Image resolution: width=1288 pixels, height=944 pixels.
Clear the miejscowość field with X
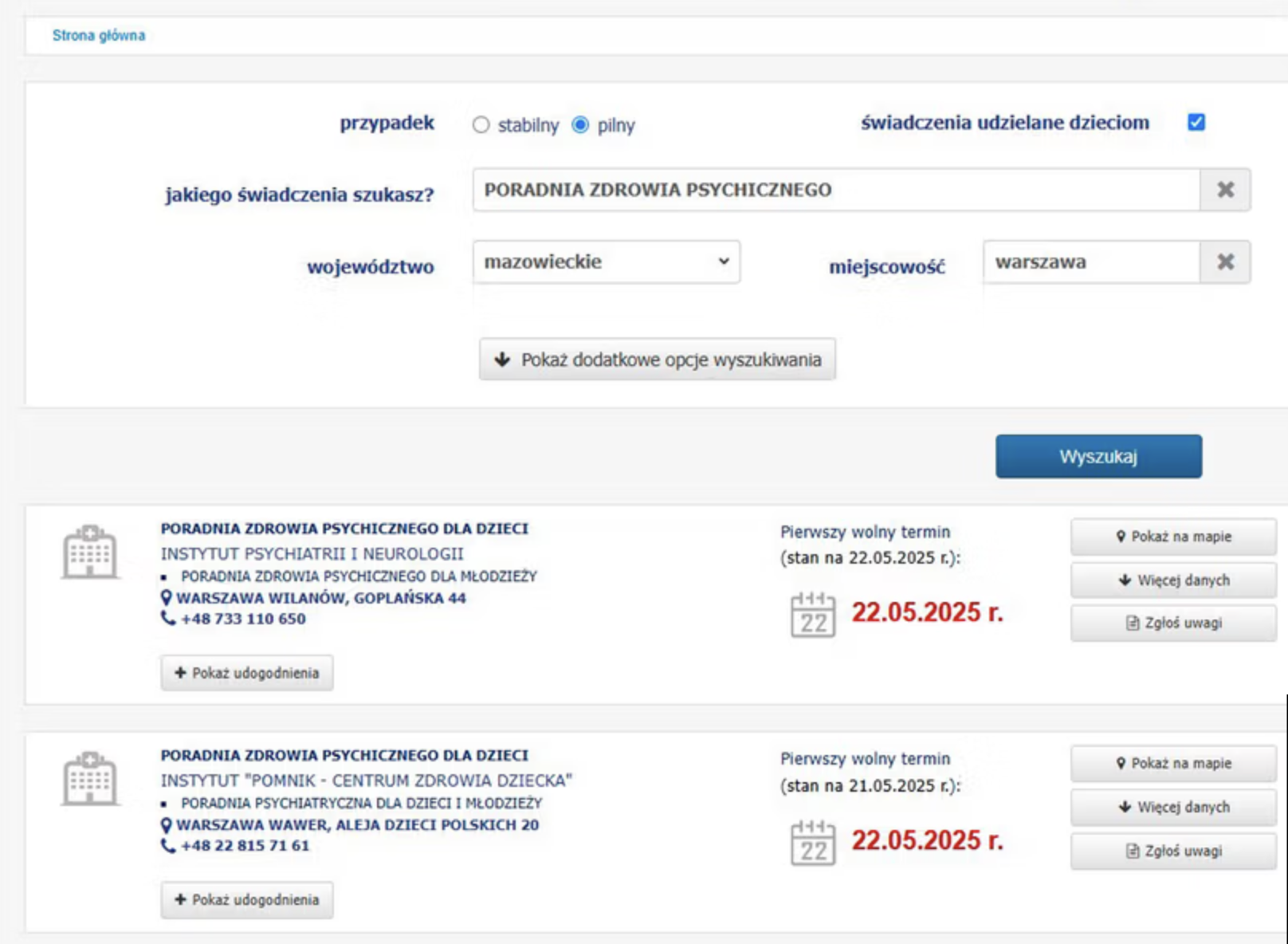[x=1225, y=262]
